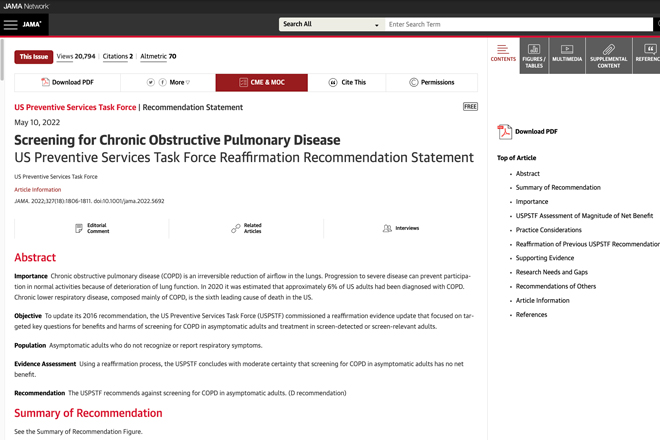Select the Supplemental Content tab
Image resolution: width=660 pixels, height=440 pixels.
[609, 56]
